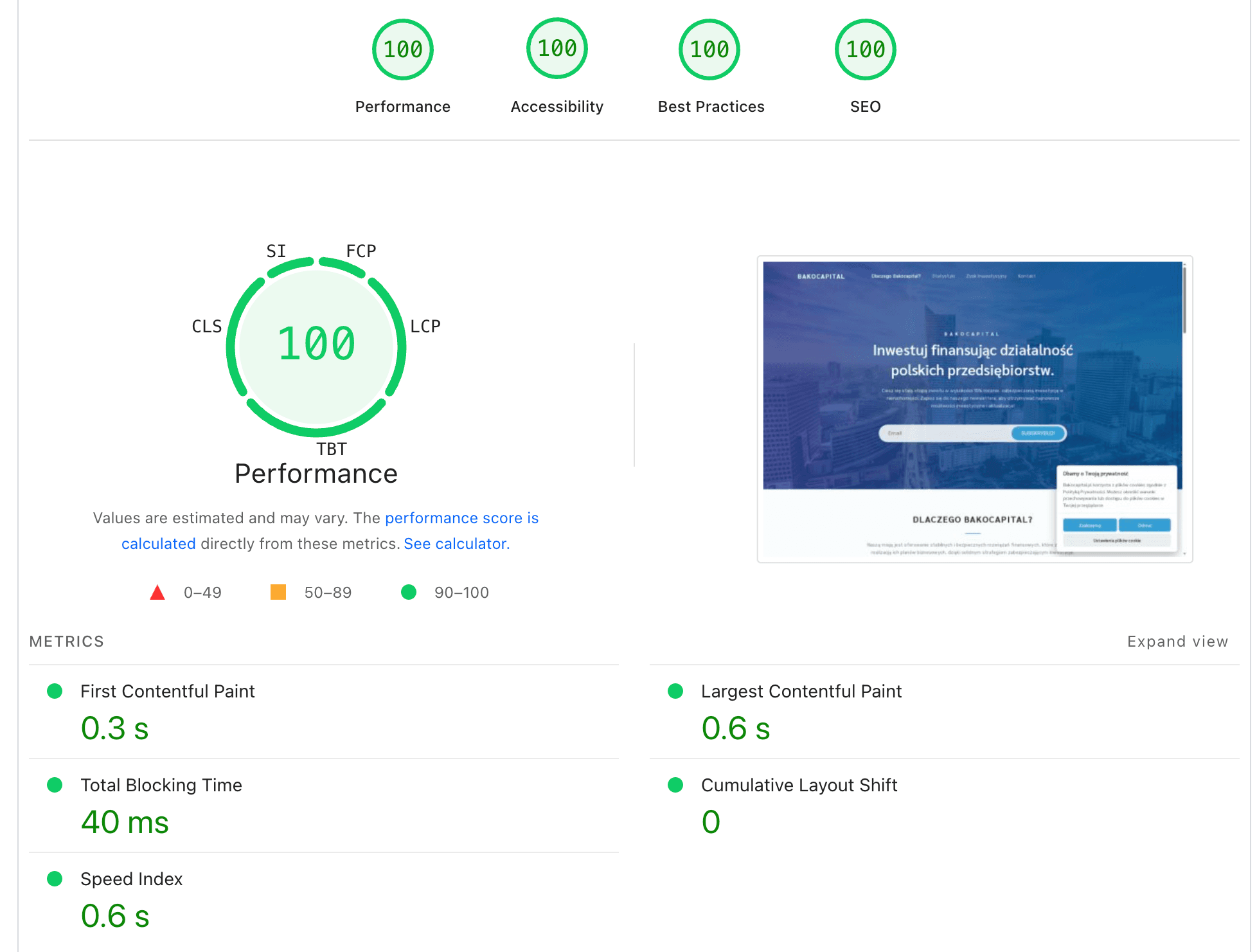1257x952 pixels.
Task: Click the 40 ms Total Blocking Time value
Action: [125, 822]
